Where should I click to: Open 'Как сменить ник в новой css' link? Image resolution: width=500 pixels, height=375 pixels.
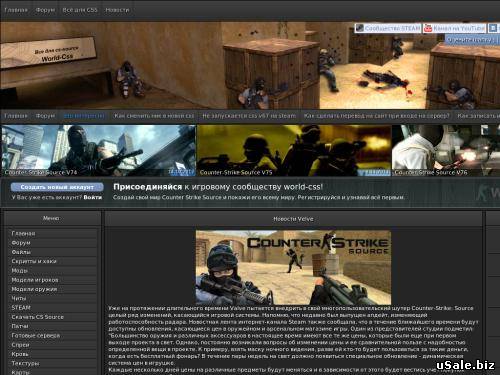coord(154,116)
